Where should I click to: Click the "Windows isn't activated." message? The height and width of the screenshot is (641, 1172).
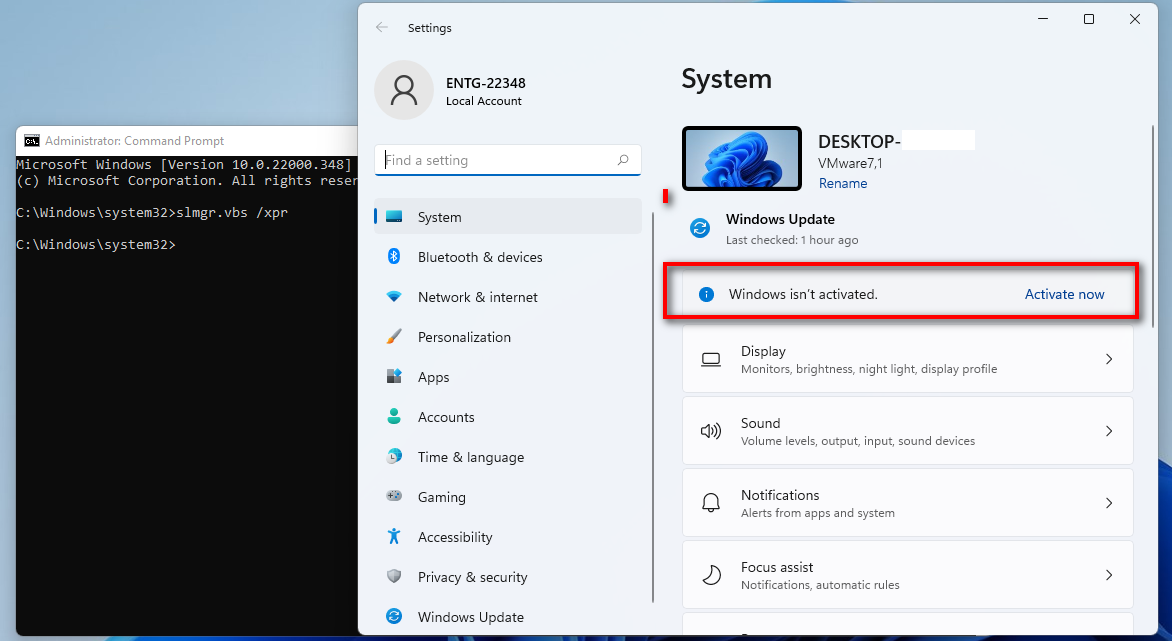click(x=804, y=294)
